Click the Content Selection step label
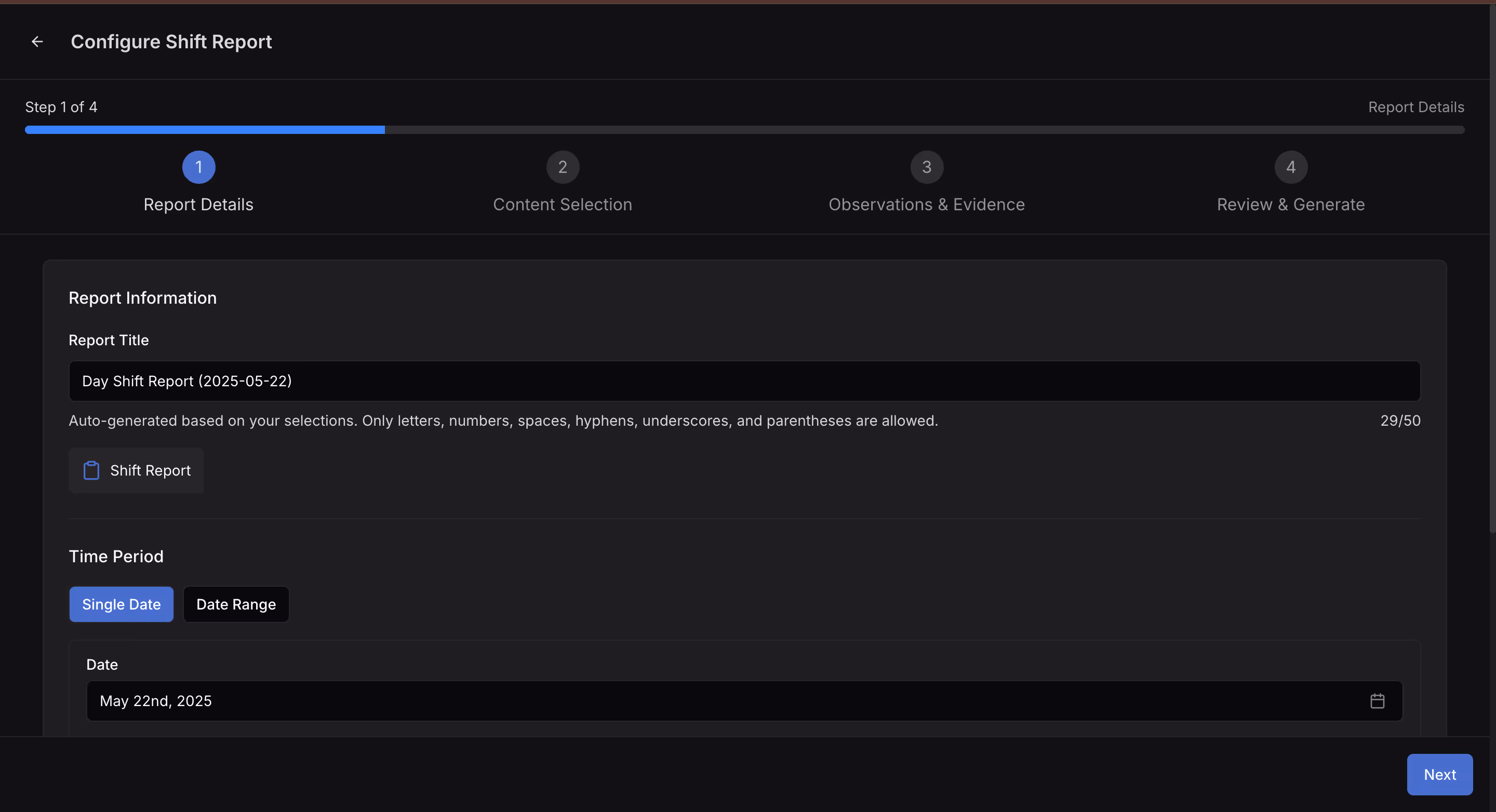 point(562,205)
